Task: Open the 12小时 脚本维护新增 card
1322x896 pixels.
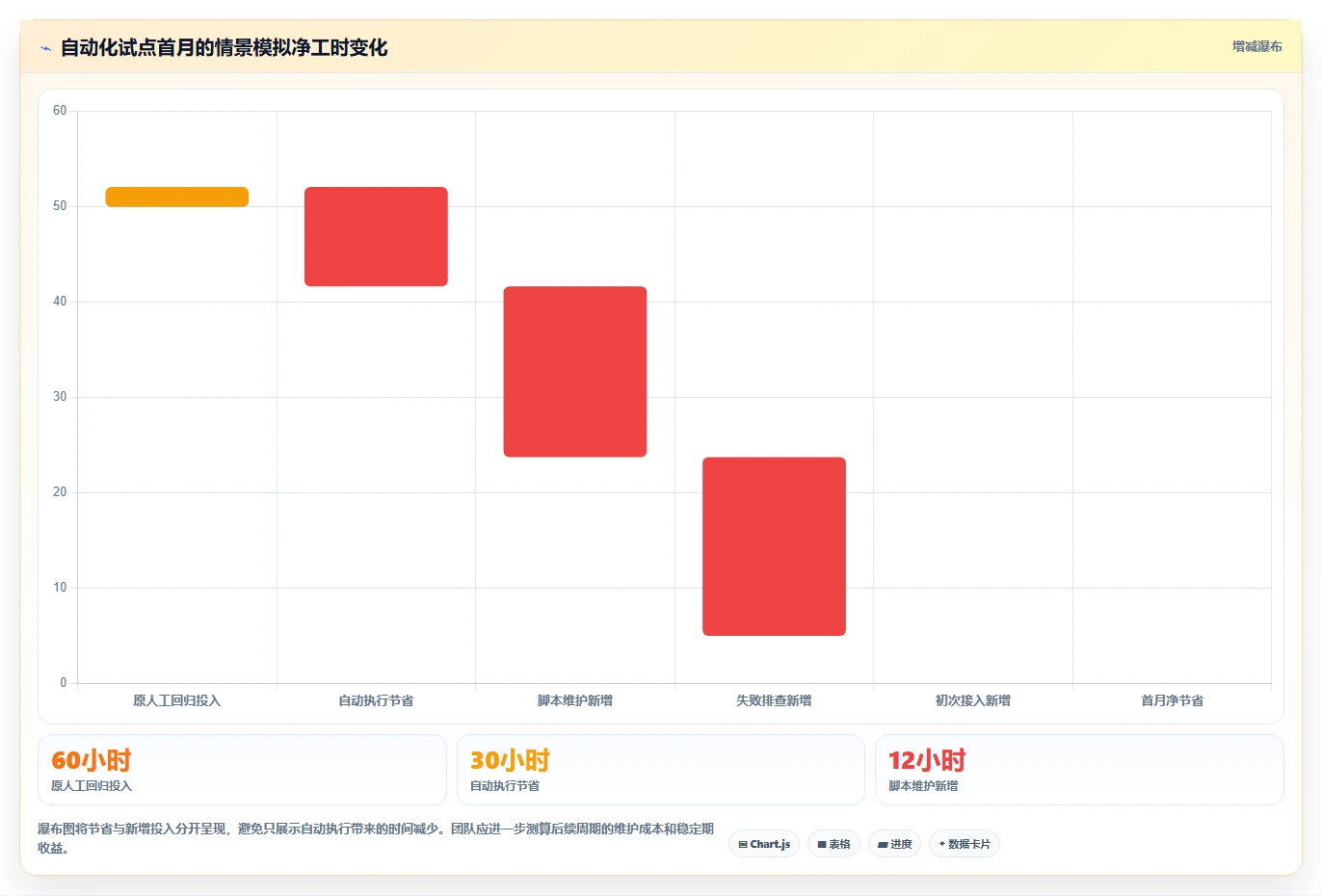Action: (1079, 770)
